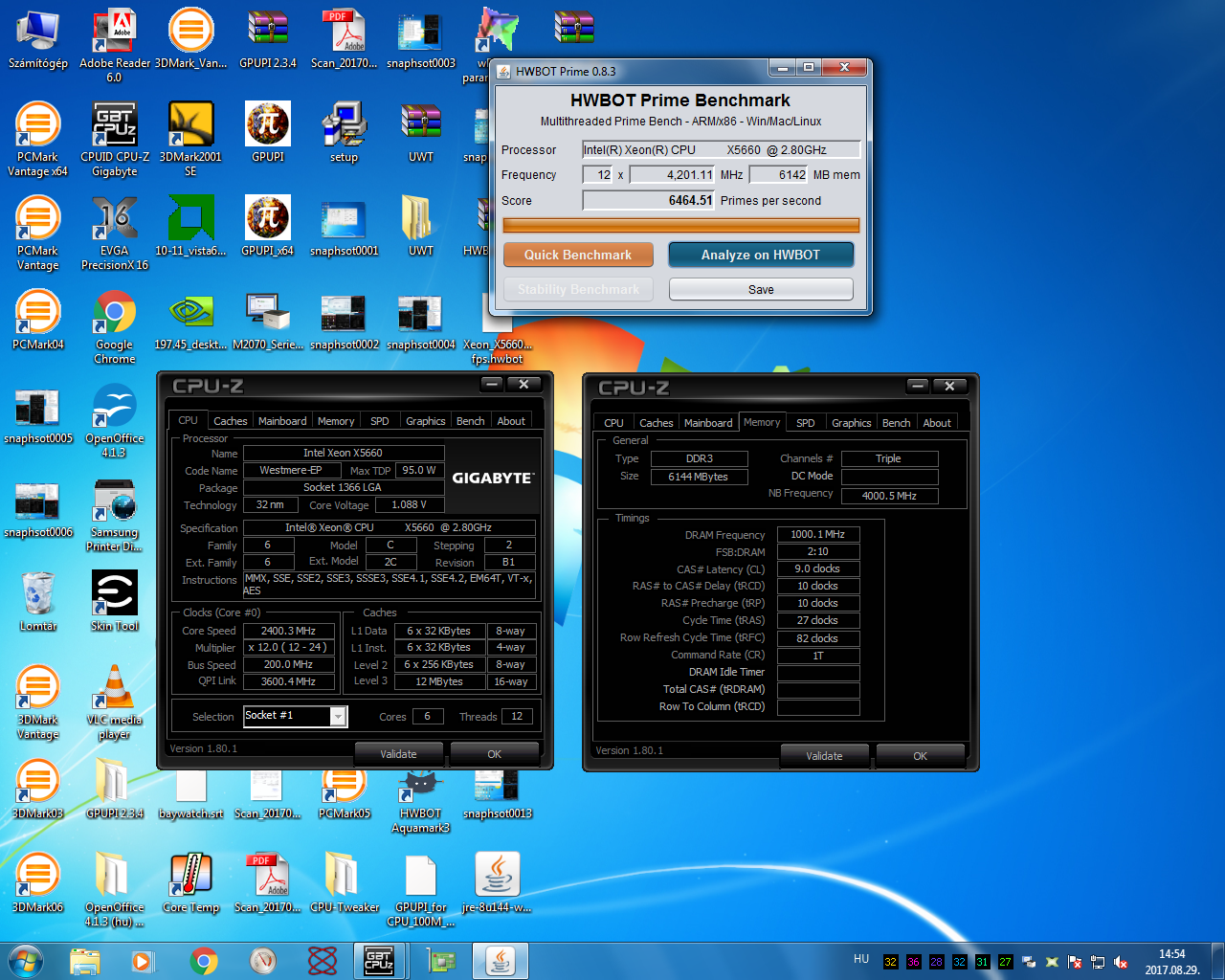The width and height of the screenshot is (1225, 980).
Task: Select the OpenOffice 4.1.3 shortcut
Action: (114, 420)
